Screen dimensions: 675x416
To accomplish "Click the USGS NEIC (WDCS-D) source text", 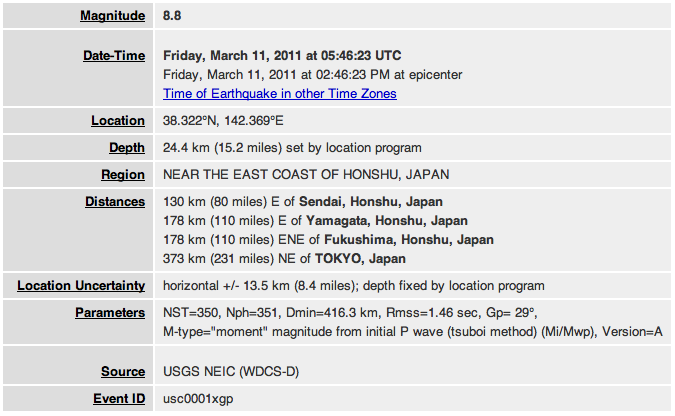I will (231, 371).
